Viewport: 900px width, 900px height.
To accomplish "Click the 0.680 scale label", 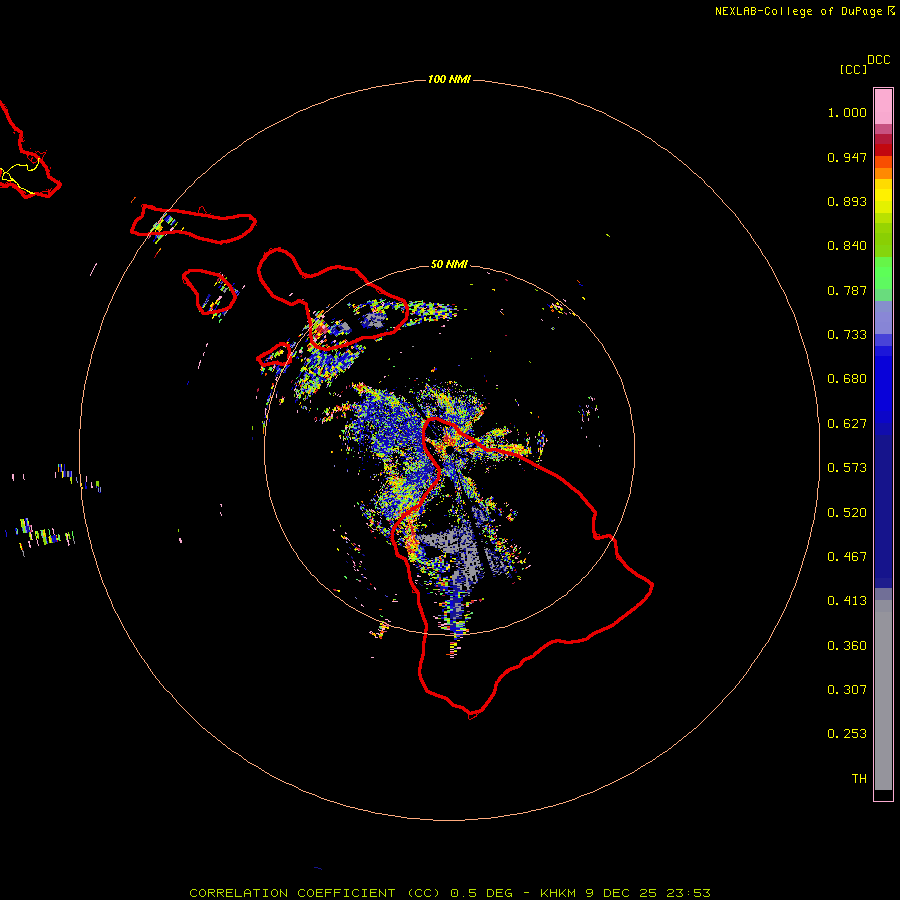I will click(x=847, y=379).
